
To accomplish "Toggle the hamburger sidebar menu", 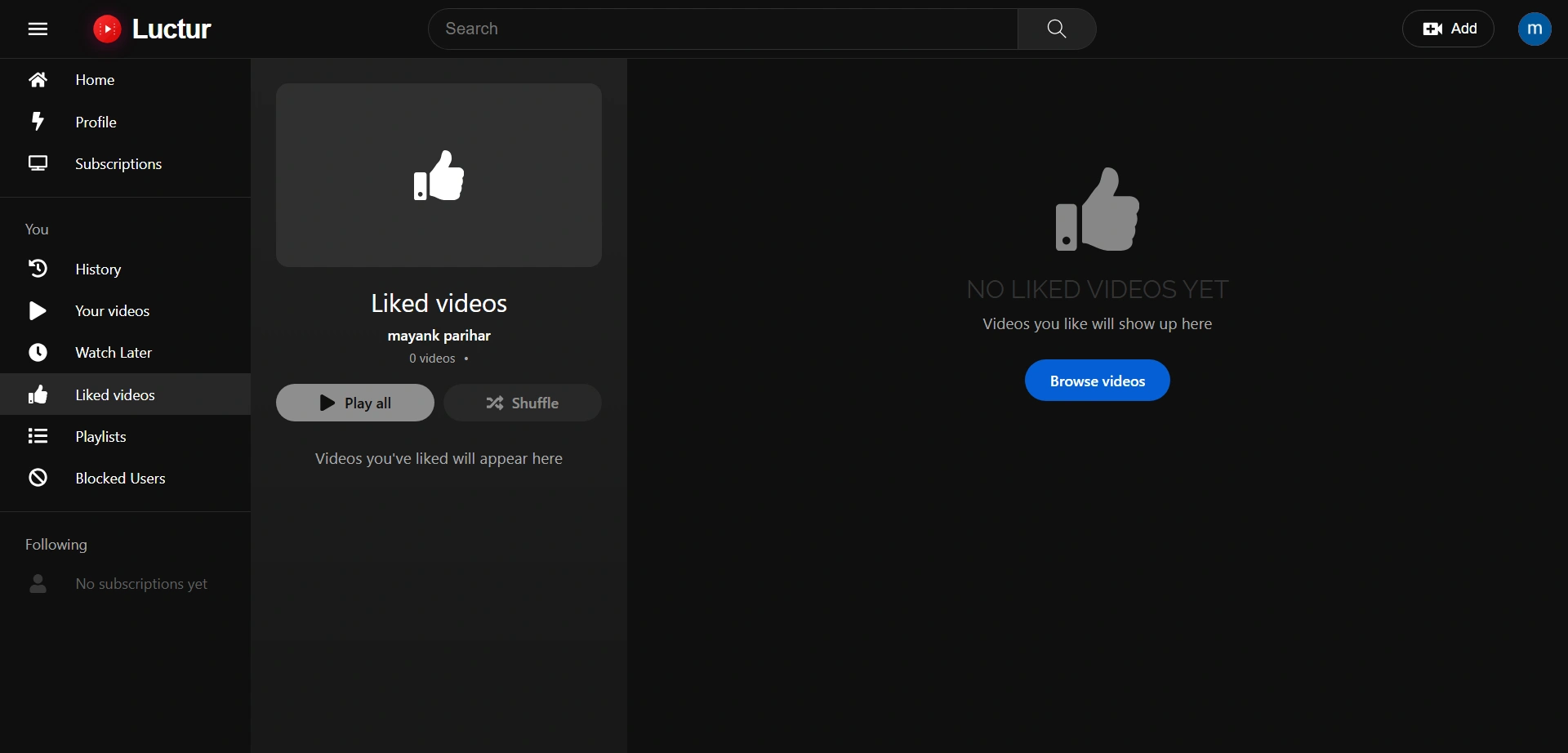I will click(38, 29).
